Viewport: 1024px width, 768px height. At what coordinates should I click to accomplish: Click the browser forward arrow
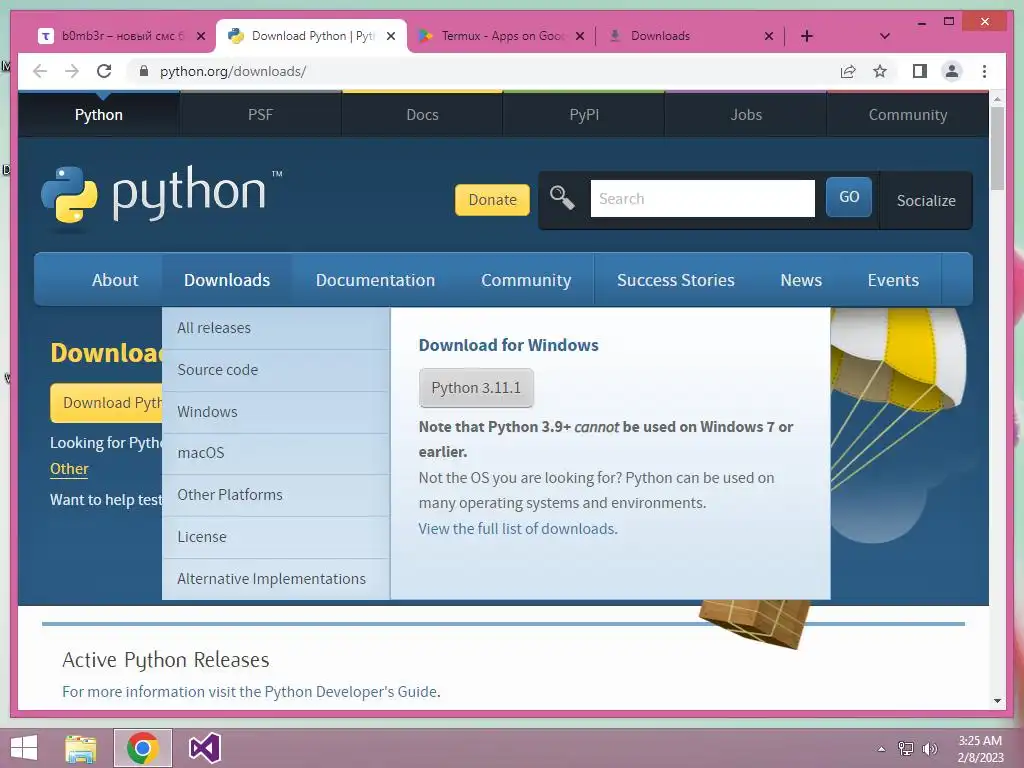point(72,71)
